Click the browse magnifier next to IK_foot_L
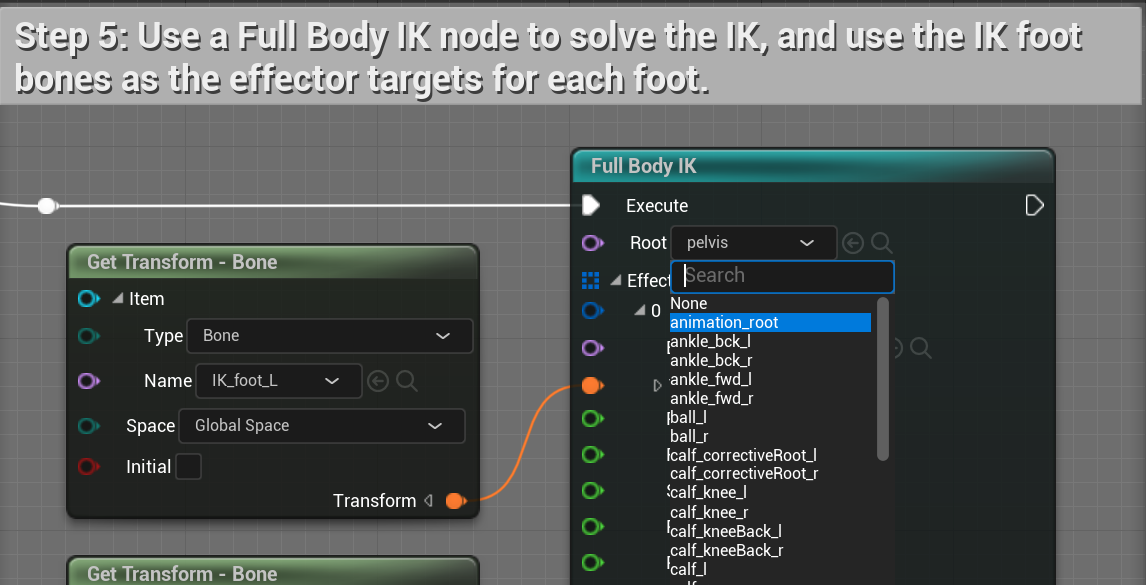 click(407, 381)
